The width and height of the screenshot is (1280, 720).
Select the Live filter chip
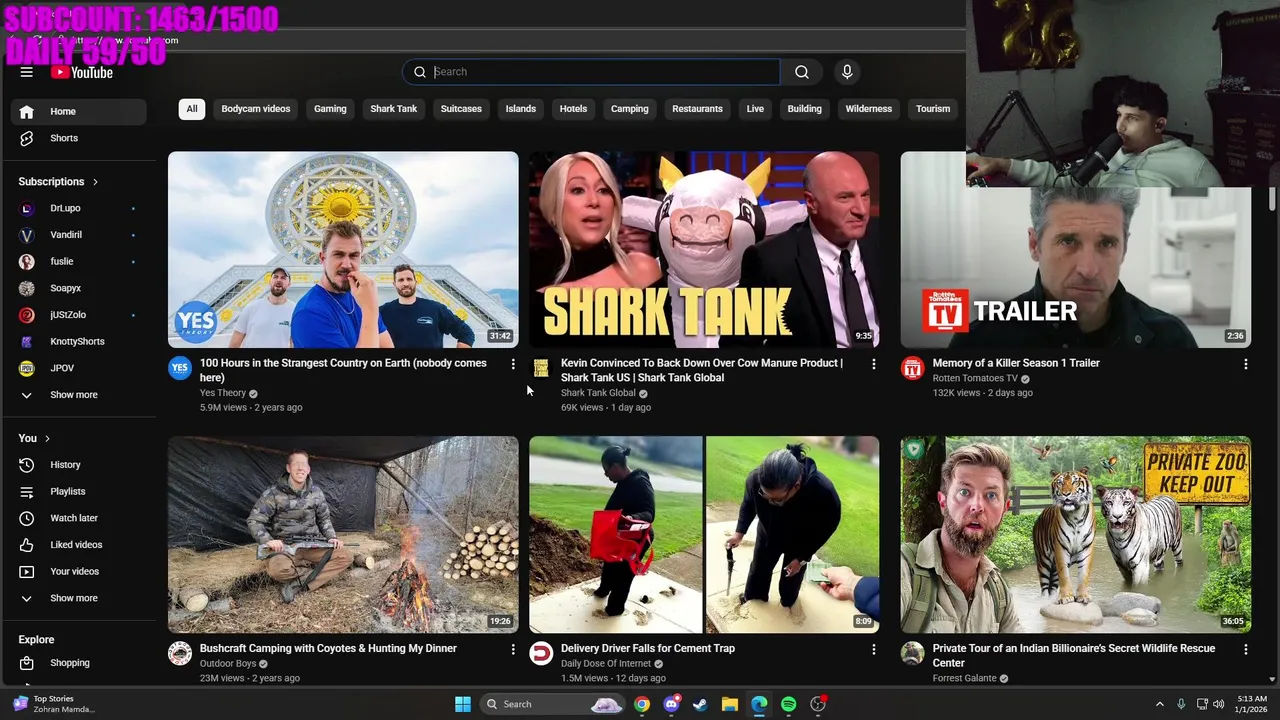[x=755, y=109]
